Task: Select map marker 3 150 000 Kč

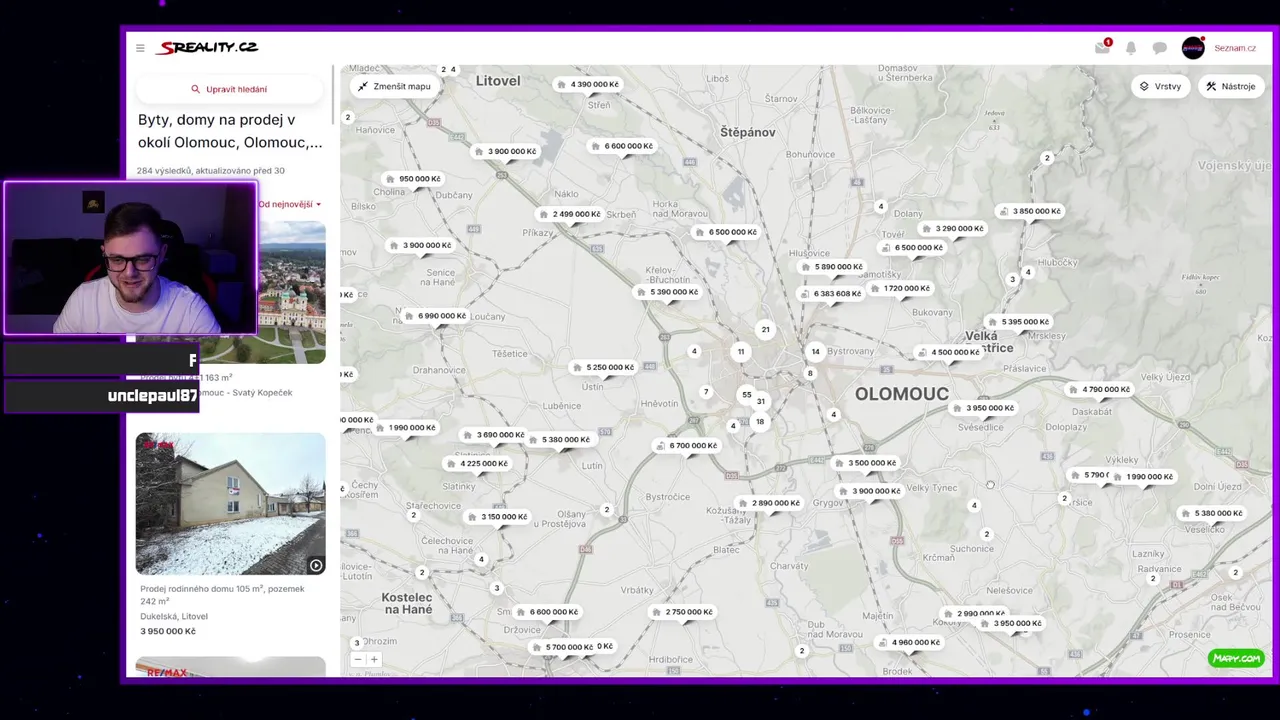Action: 498,517
